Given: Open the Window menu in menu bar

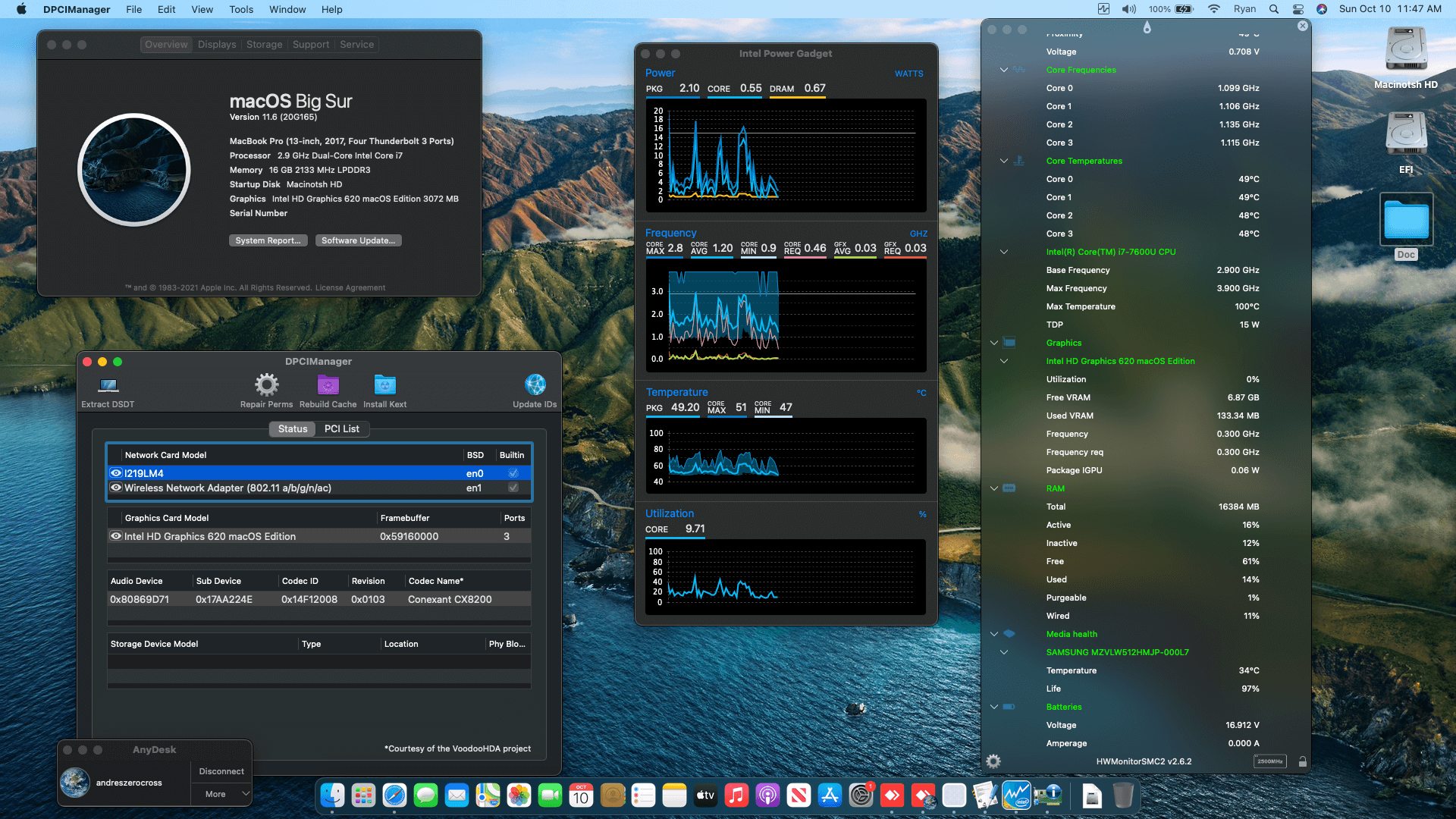Looking at the screenshot, I should coord(287,9).
